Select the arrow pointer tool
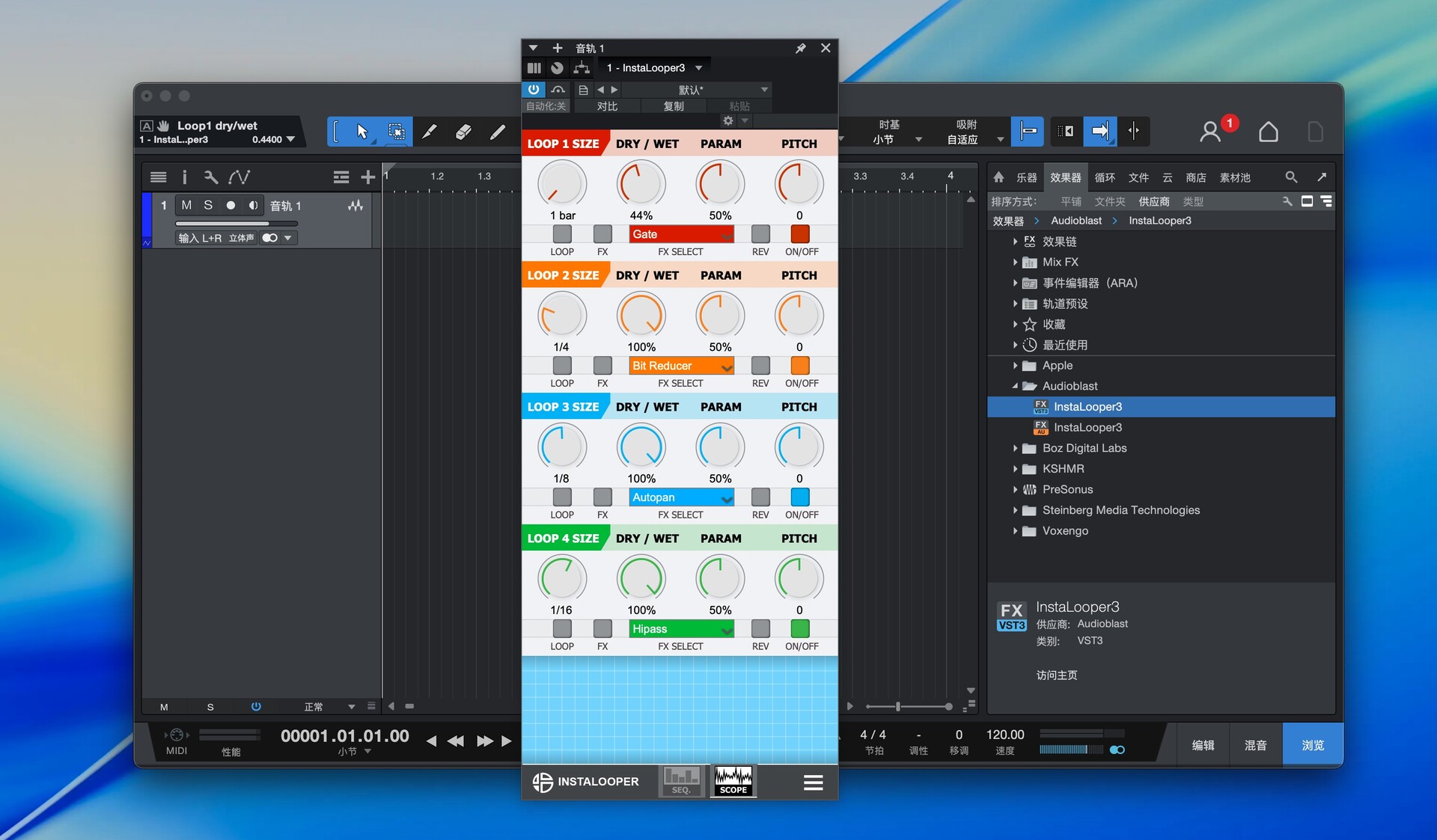Image resolution: width=1437 pixels, height=840 pixels. [x=362, y=132]
